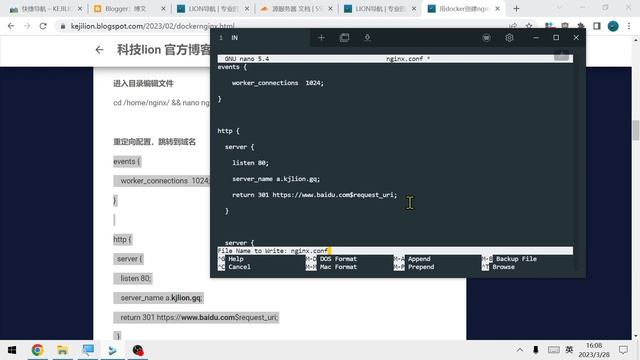Click Chrome browser back button
The image size is (640, 360).
point(11,26)
